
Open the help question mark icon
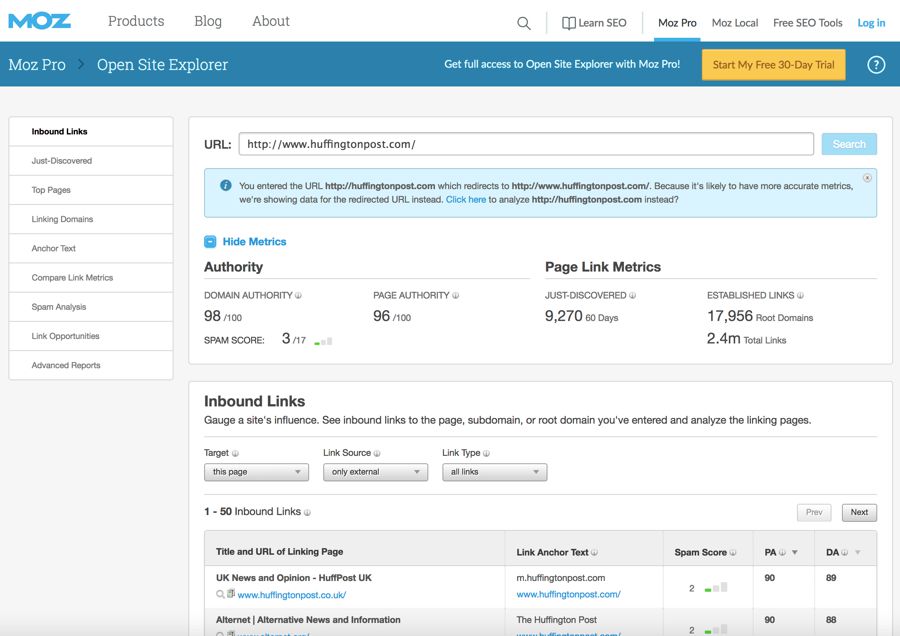coord(876,65)
